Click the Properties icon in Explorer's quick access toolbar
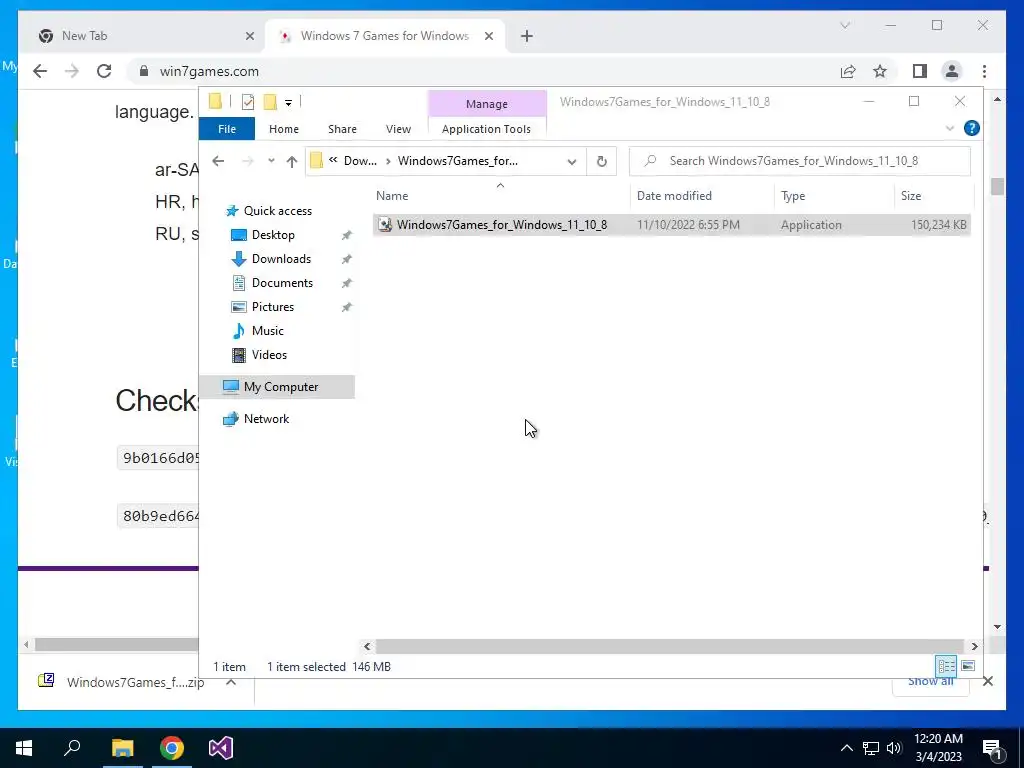Viewport: 1024px width, 768px height. 248,102
